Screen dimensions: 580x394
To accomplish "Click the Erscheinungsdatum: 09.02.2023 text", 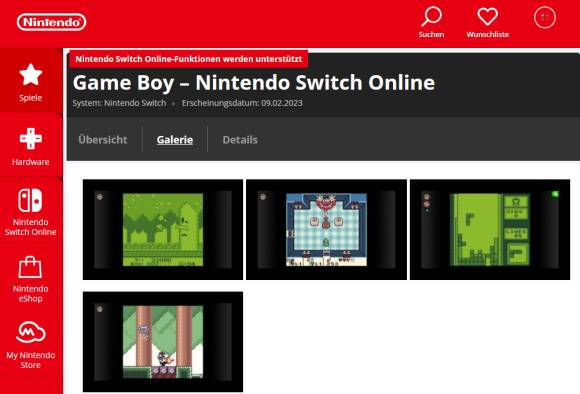I will click(242, 103).
